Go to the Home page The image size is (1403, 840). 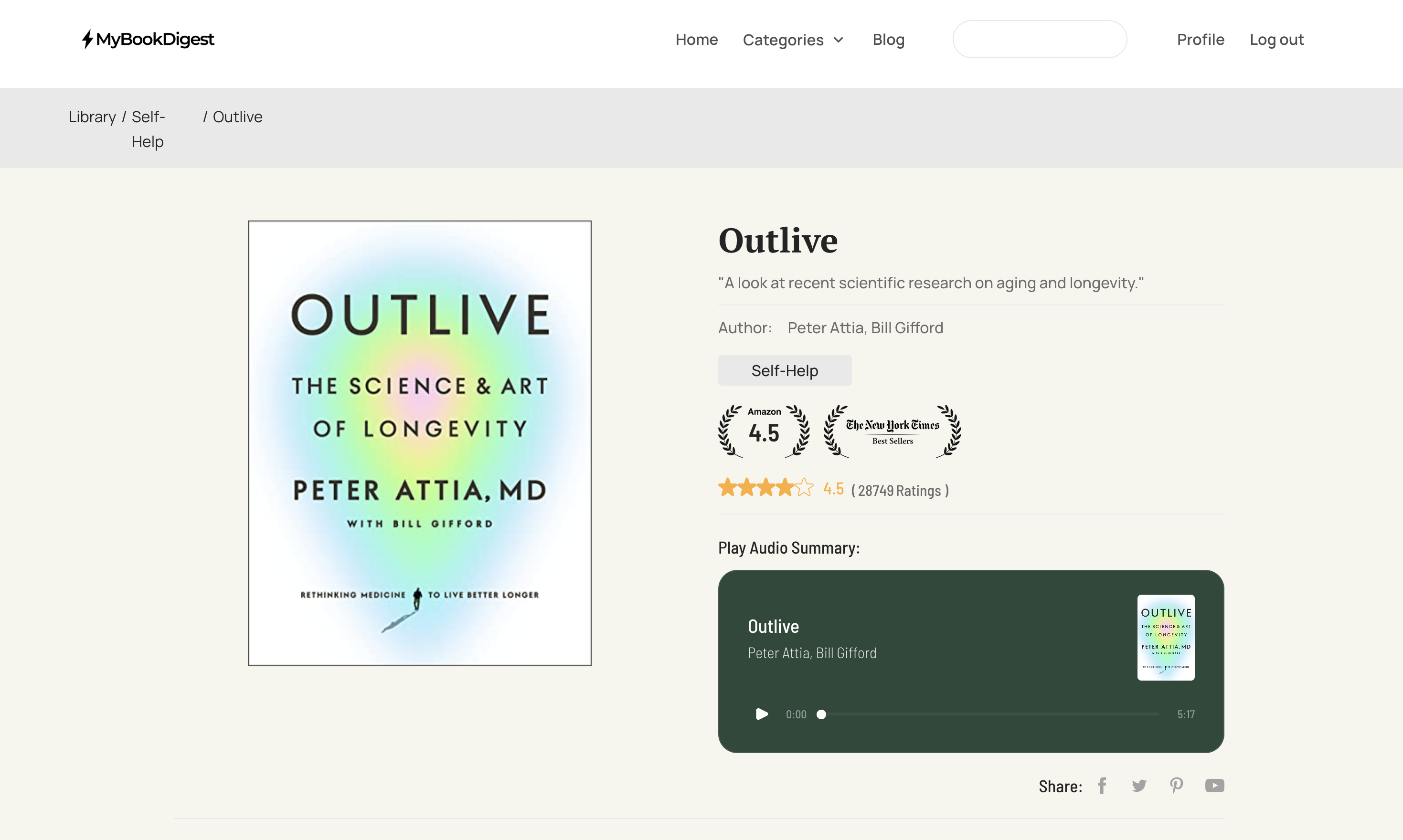tap(696, 40)
